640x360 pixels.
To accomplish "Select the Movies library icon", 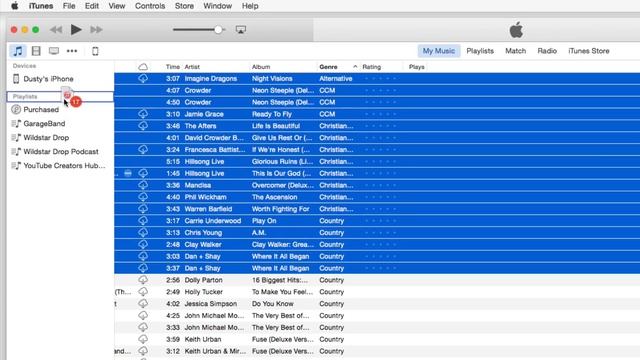I will click(x=36, y=51).
